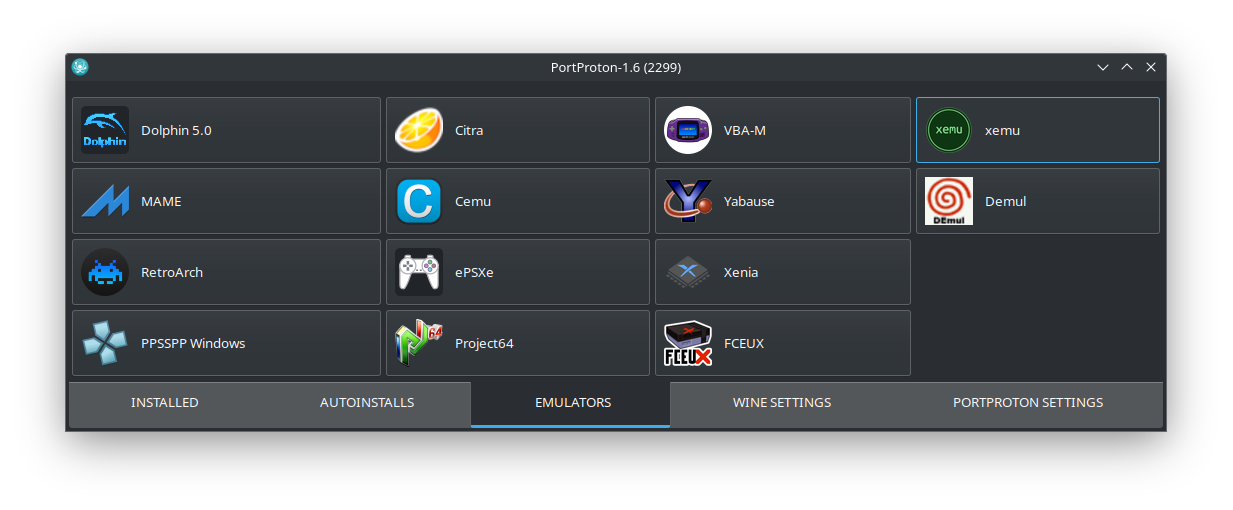Viewport: 1233px width, 510px height.
Task: Choose the green xemu logo icon
Action: [949, 130]
